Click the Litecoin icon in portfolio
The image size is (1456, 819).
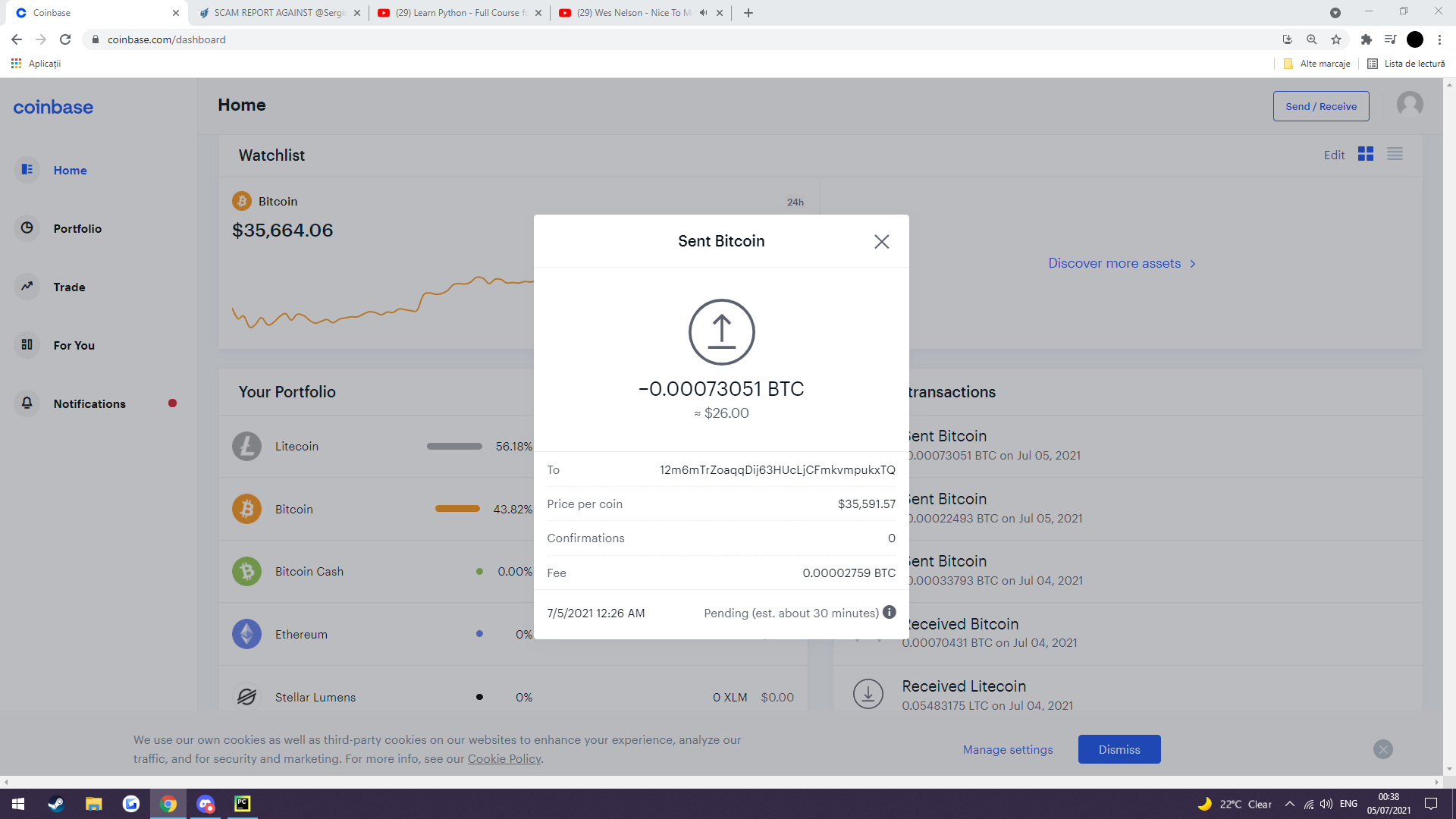point(246,447)
